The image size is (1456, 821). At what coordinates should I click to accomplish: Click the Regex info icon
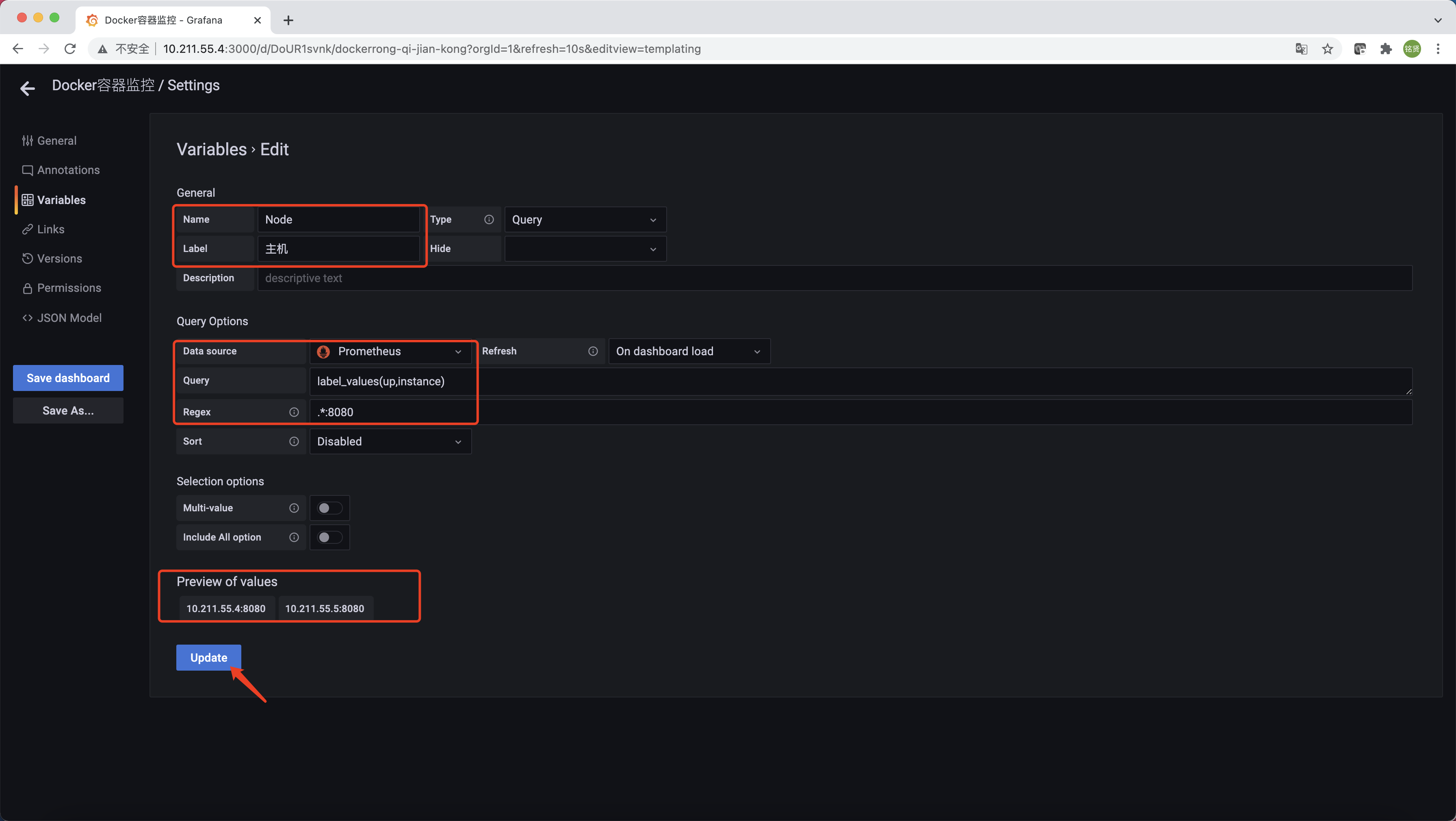(294, 412)
